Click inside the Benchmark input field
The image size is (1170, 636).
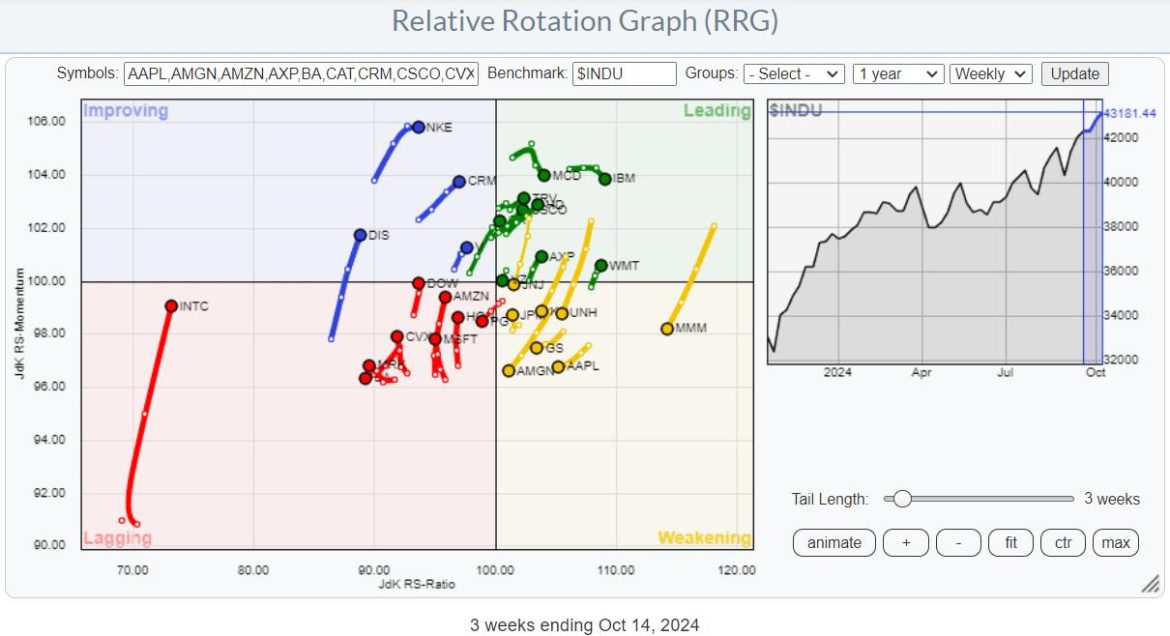pyautogui.click(x=625, y=73)
